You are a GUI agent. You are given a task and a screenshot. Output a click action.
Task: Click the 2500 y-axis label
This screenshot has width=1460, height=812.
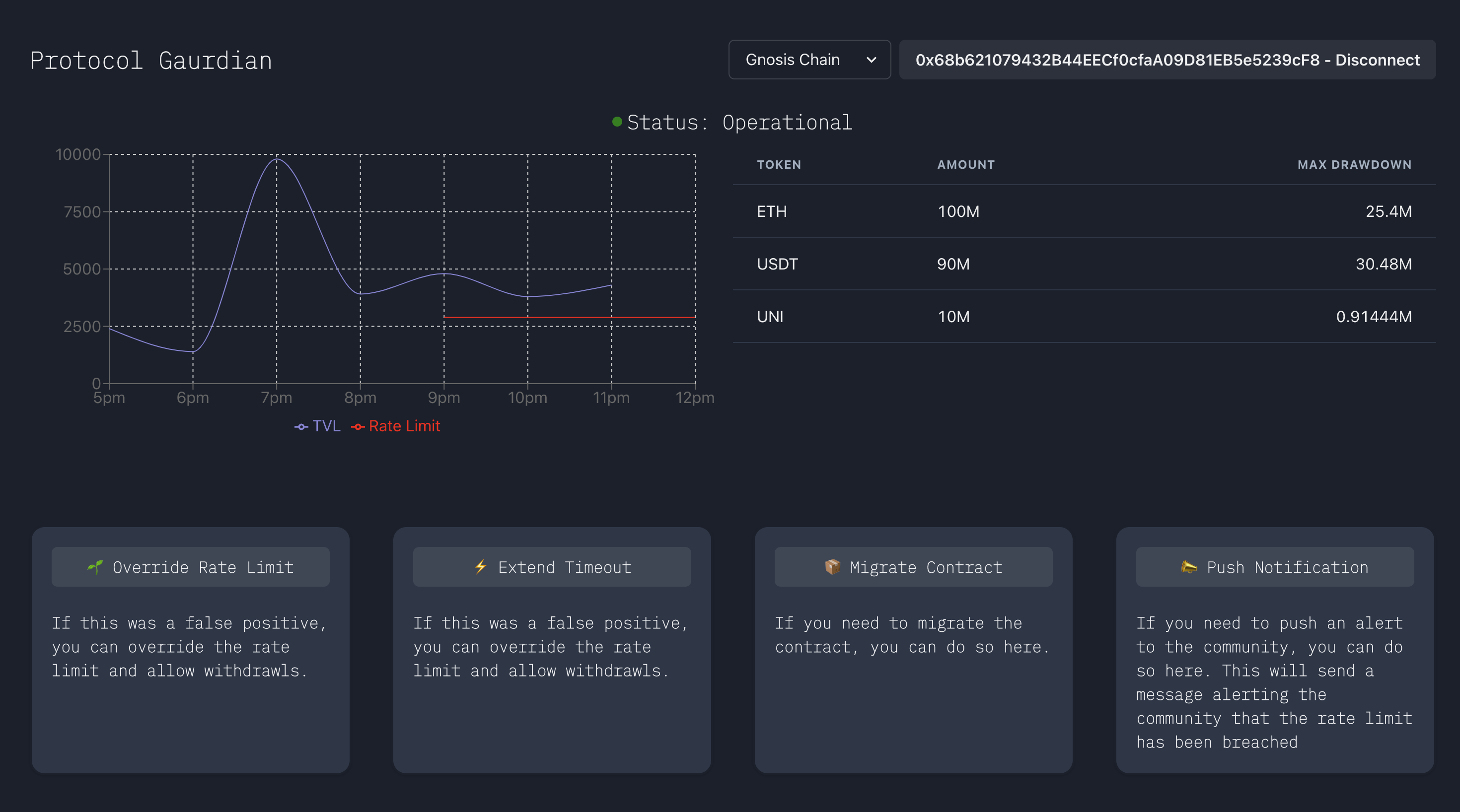[81, 327]
